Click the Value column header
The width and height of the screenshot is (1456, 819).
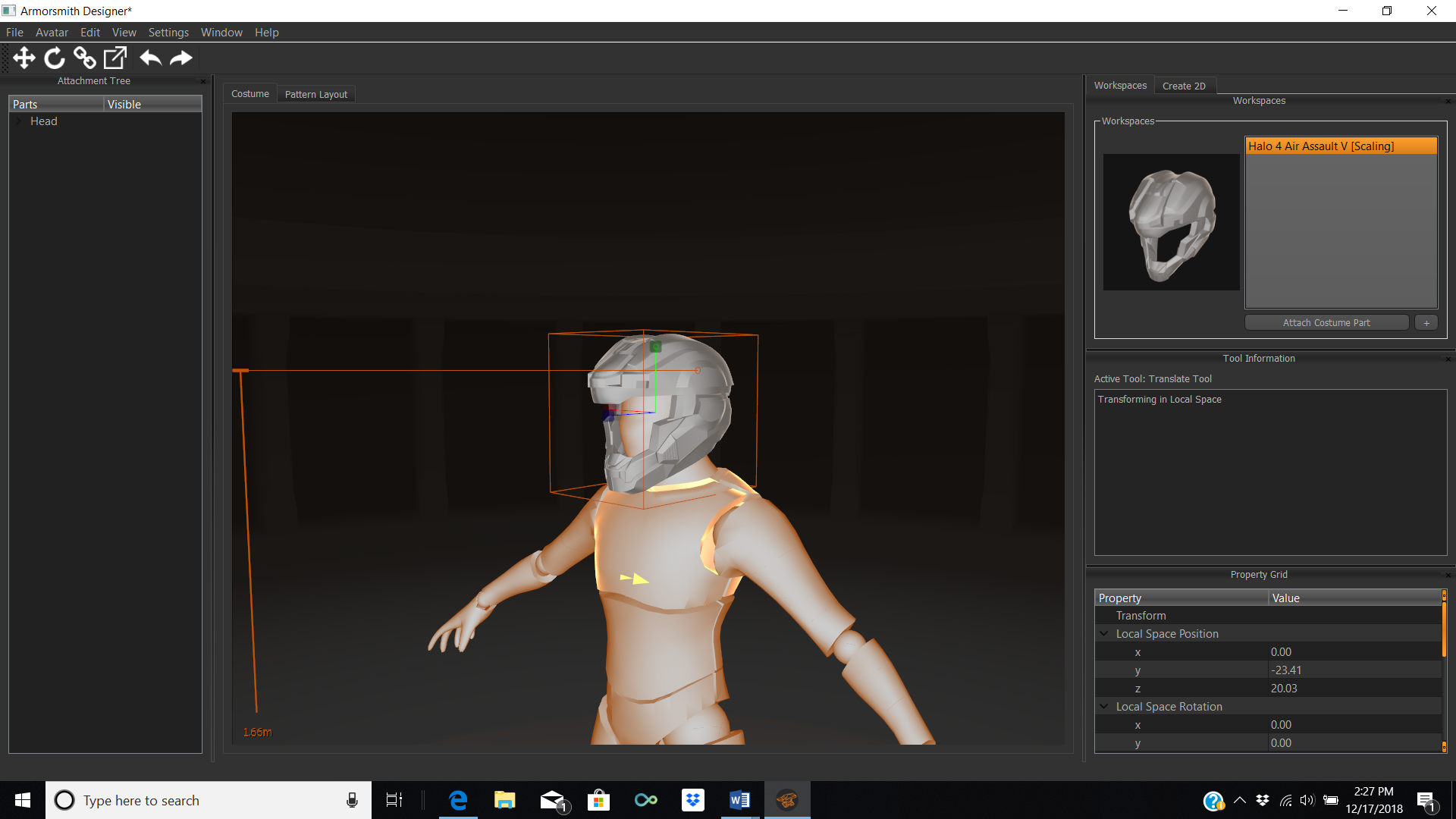[x=1354, y=598]
